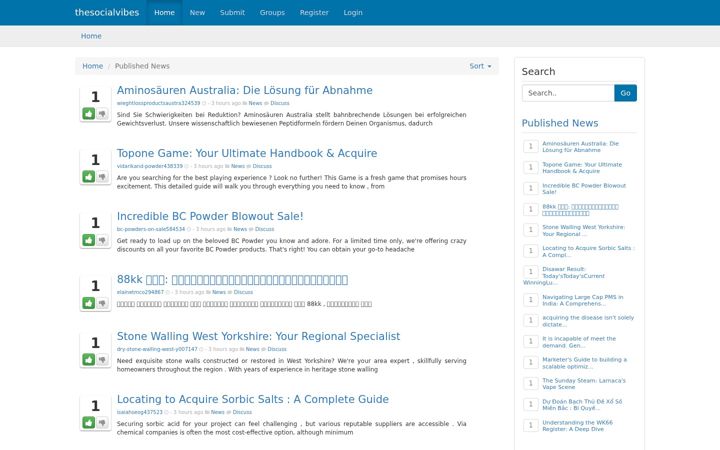Open the Aminosäuren Australia article title
Viewport: 720px width, 450px height.
pos(245,90)
